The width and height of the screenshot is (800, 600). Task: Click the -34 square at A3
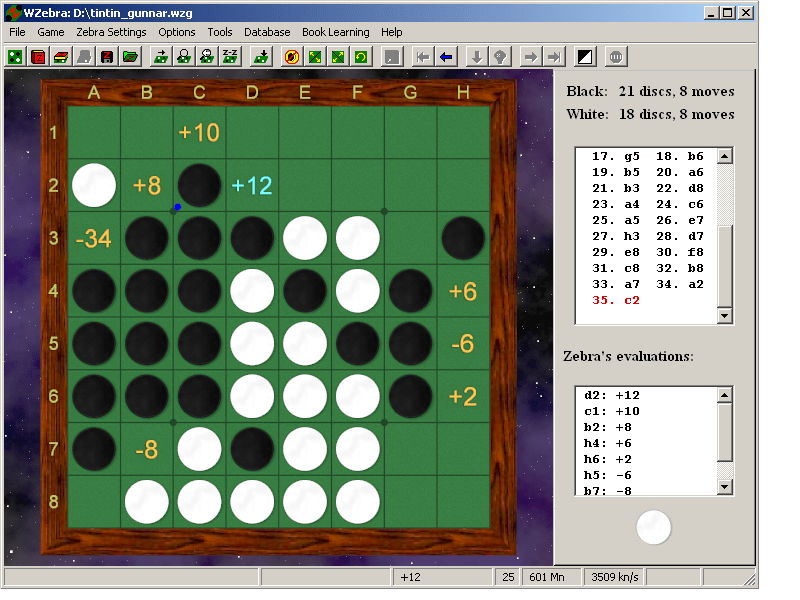click(93, 239)
